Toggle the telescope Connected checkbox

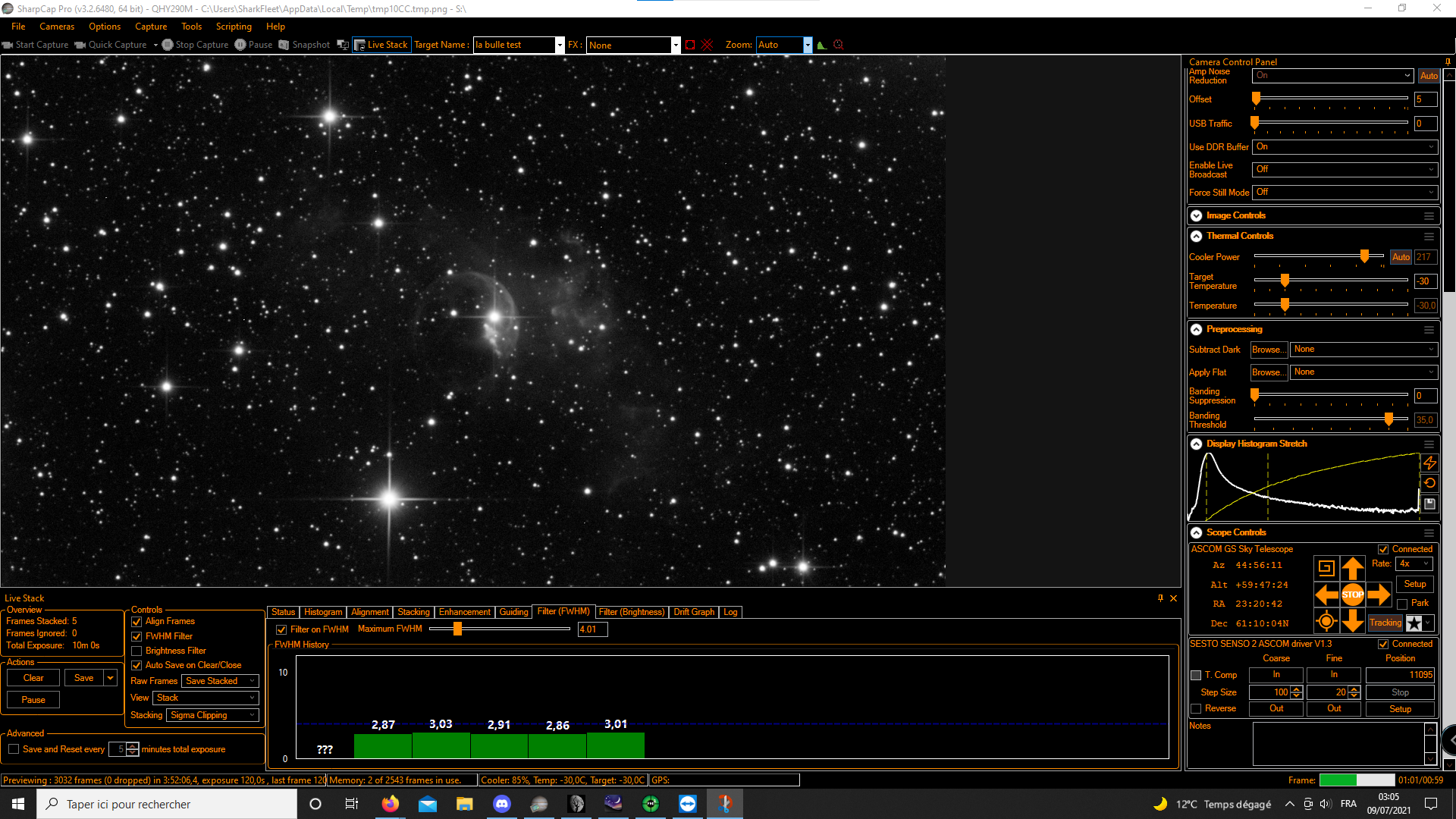tap(1383, 550)
